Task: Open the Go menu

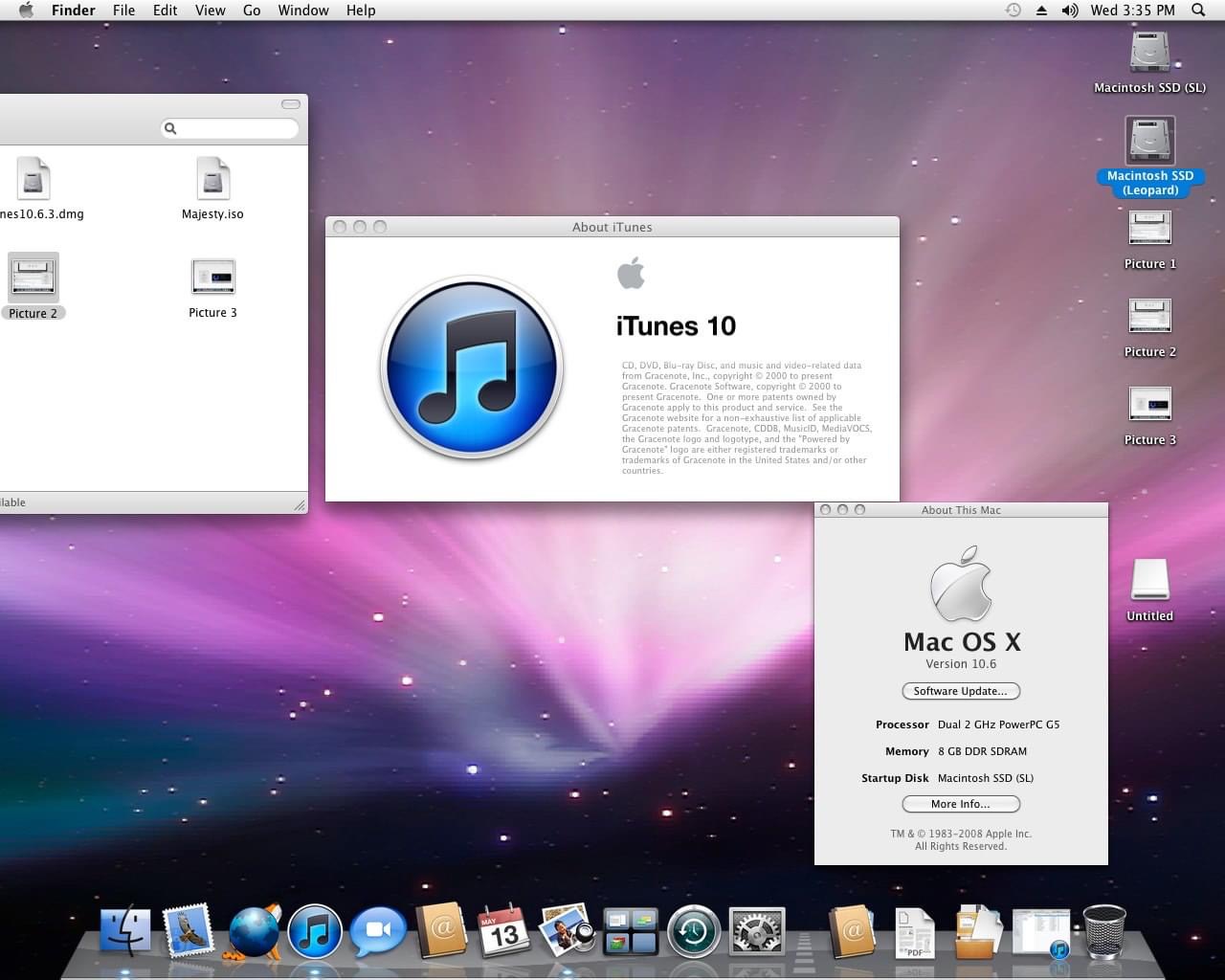Action: point(252,11)
